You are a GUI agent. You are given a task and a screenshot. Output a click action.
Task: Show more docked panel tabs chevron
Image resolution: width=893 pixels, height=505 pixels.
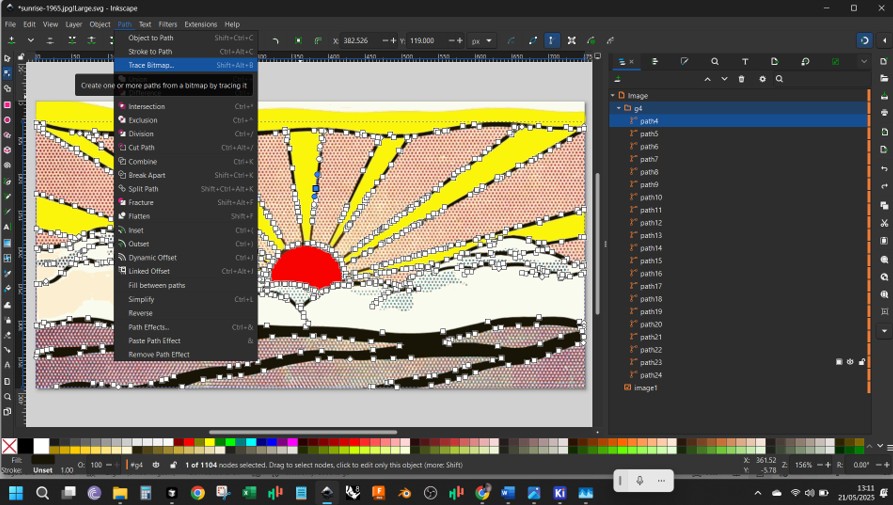click(864, 61)
